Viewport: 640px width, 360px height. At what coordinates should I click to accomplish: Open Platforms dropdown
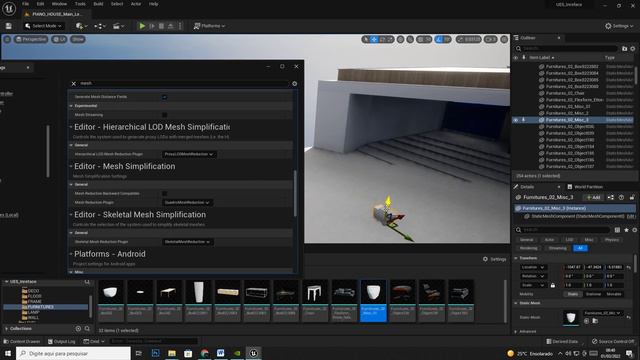[x=209, y=26]
